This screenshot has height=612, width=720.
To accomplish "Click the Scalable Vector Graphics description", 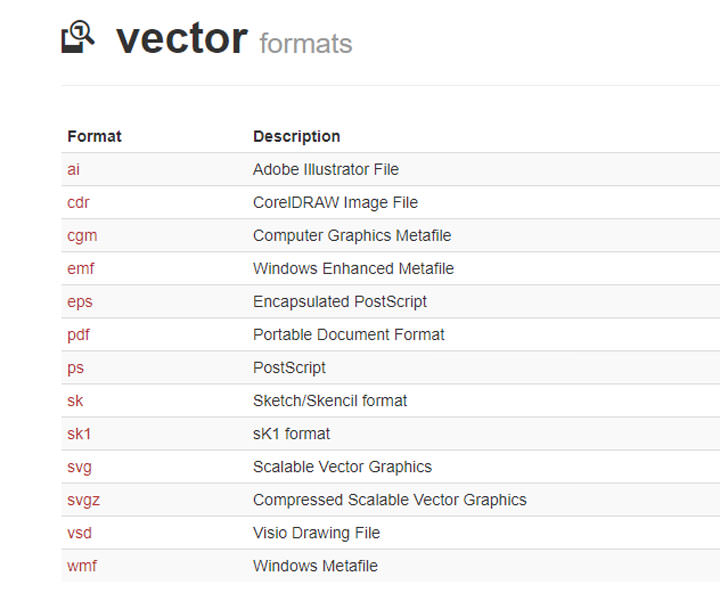I will (x=342, y=466).
